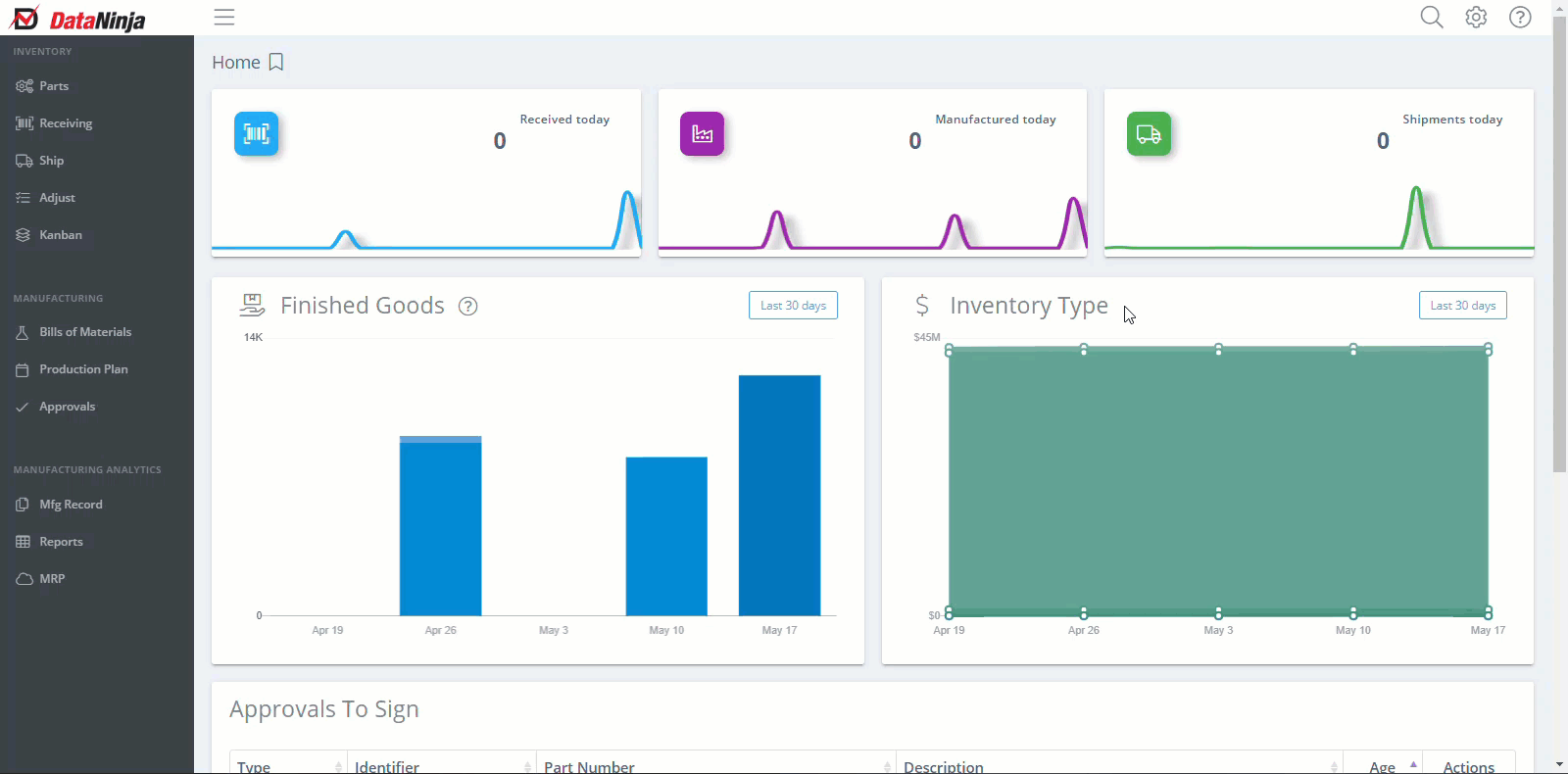Open Inventory Type Last 30 days selector
Image resolution: width=1568 pixels, height=774 pixels.
[1462, 306]
